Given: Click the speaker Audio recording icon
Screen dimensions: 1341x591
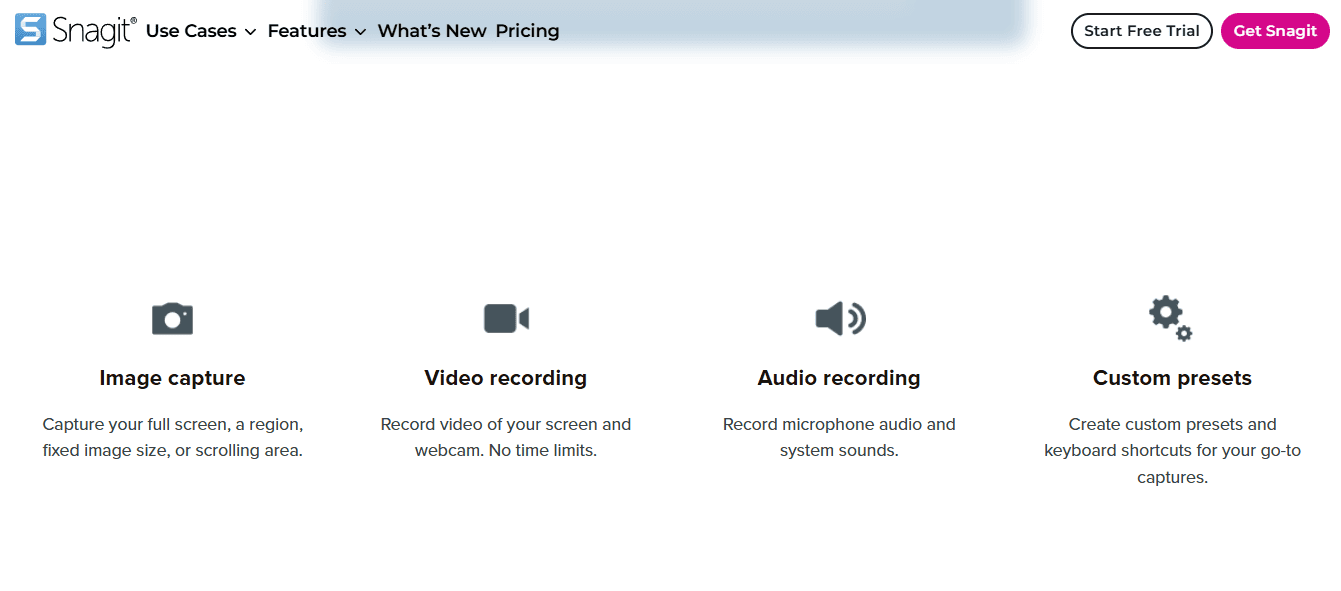Looking at the screenshot, I should tap(840, 318).
